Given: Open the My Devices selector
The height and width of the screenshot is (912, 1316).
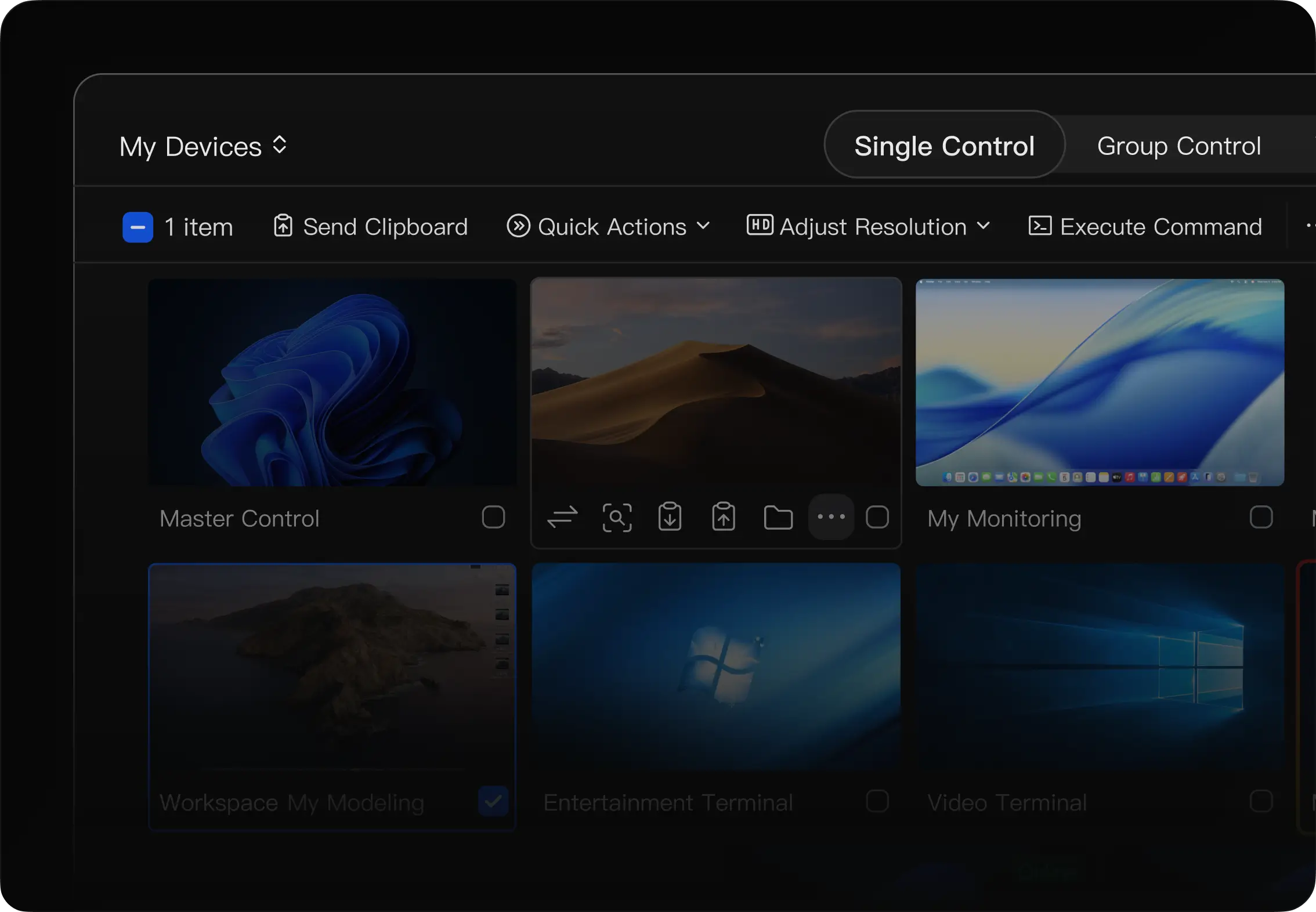Looking at the screenshot, I should click(203, 146).
